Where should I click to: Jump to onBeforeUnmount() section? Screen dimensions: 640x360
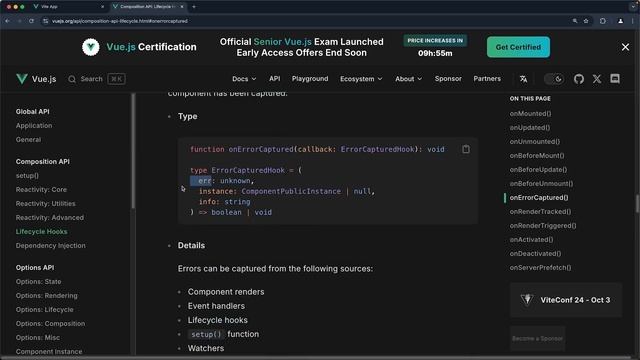click(x=541, y=183)
